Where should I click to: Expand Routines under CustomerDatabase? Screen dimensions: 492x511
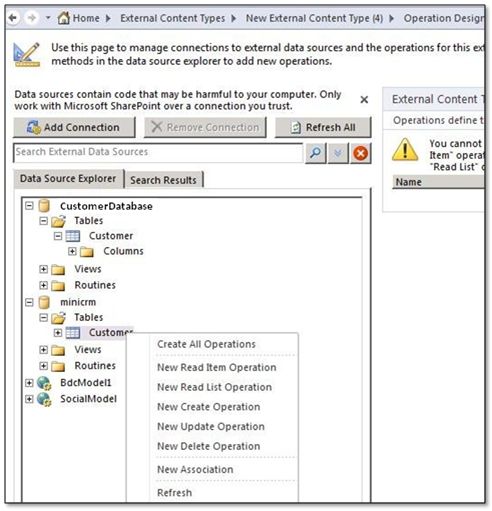44,285
